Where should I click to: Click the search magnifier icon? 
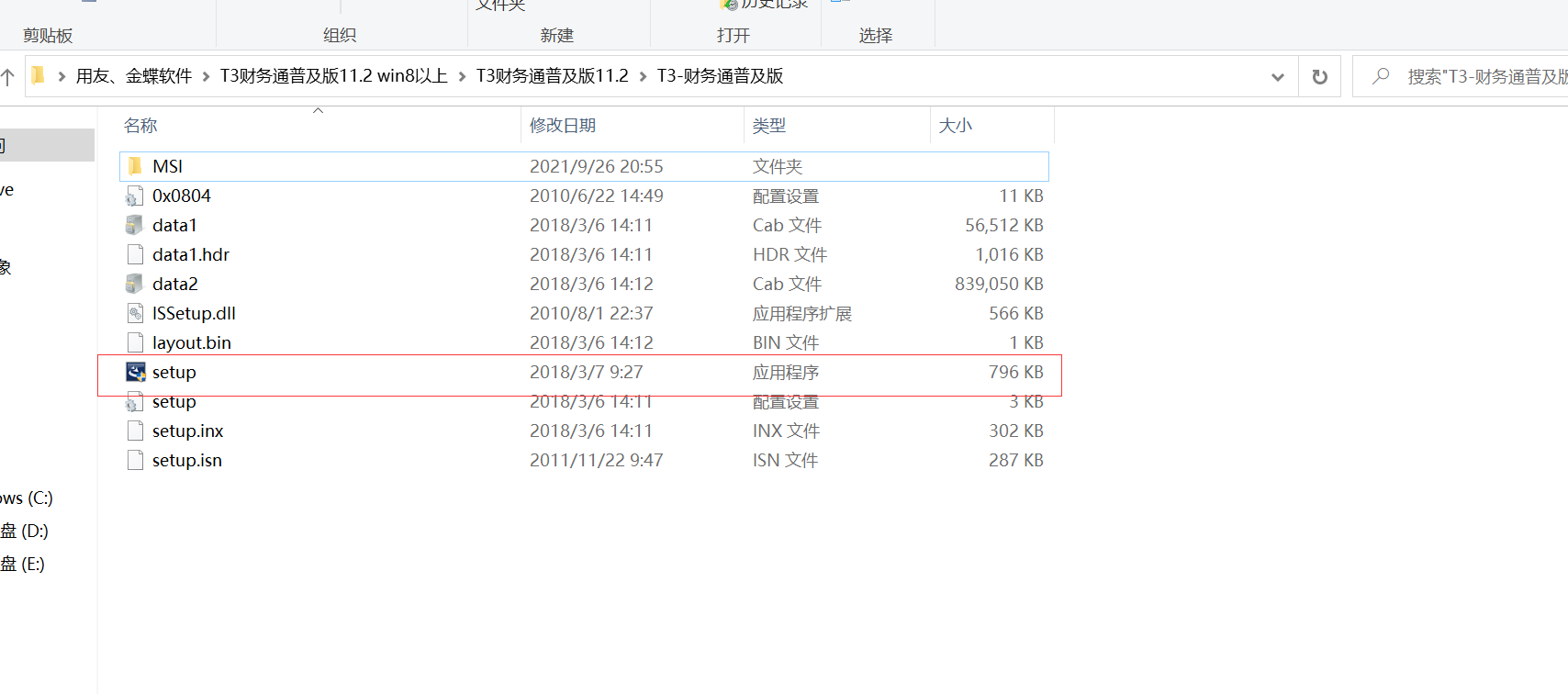coord(1381,76)
